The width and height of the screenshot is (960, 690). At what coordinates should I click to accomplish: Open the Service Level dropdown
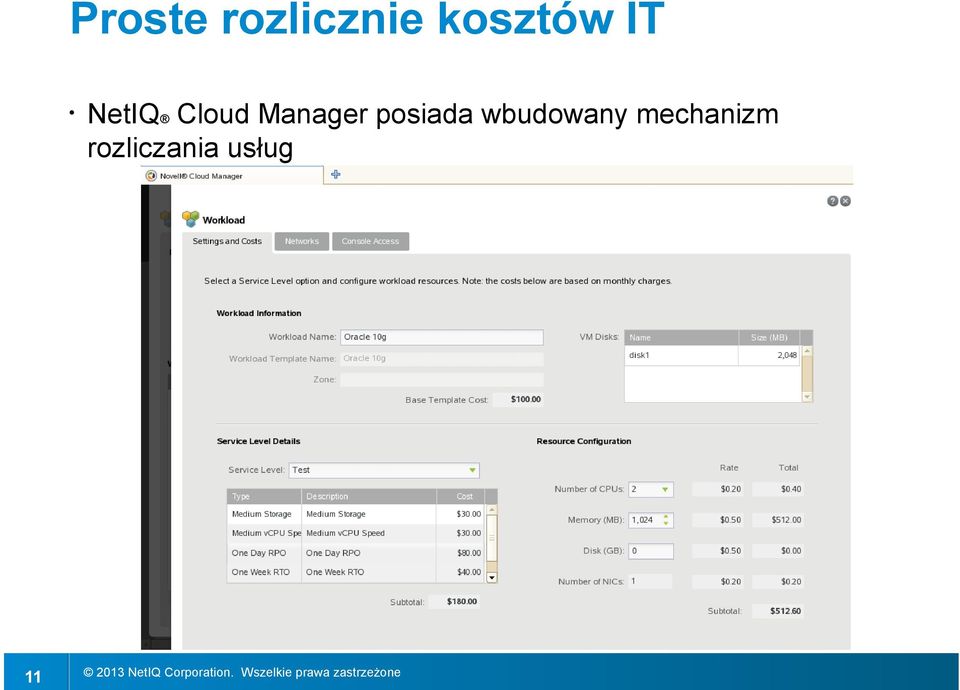click(384, 470)
